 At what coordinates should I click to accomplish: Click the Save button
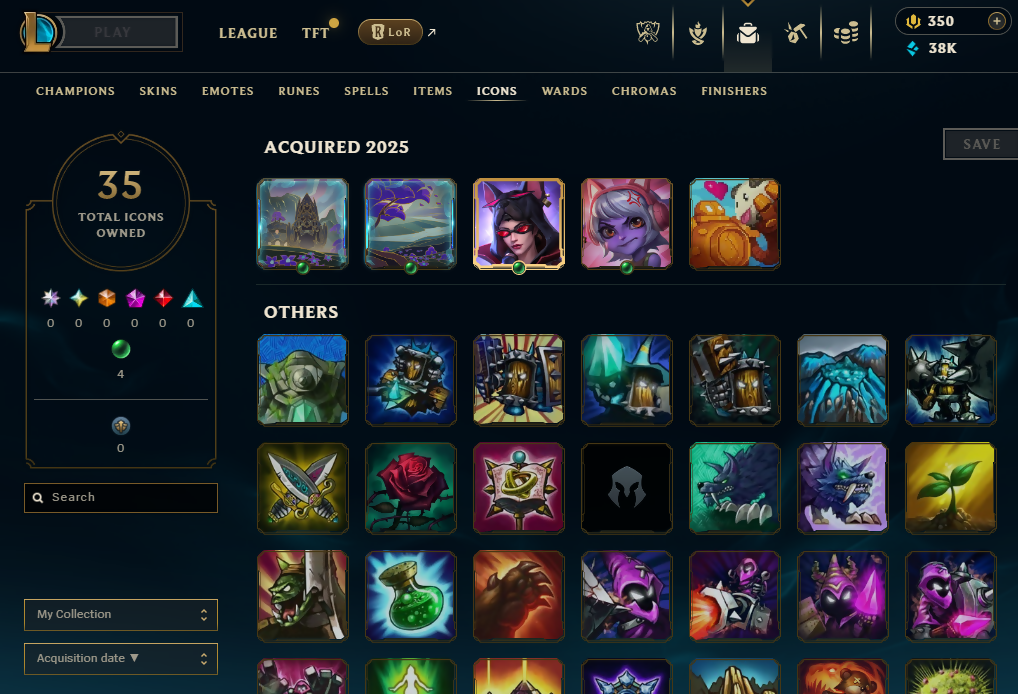980,144
